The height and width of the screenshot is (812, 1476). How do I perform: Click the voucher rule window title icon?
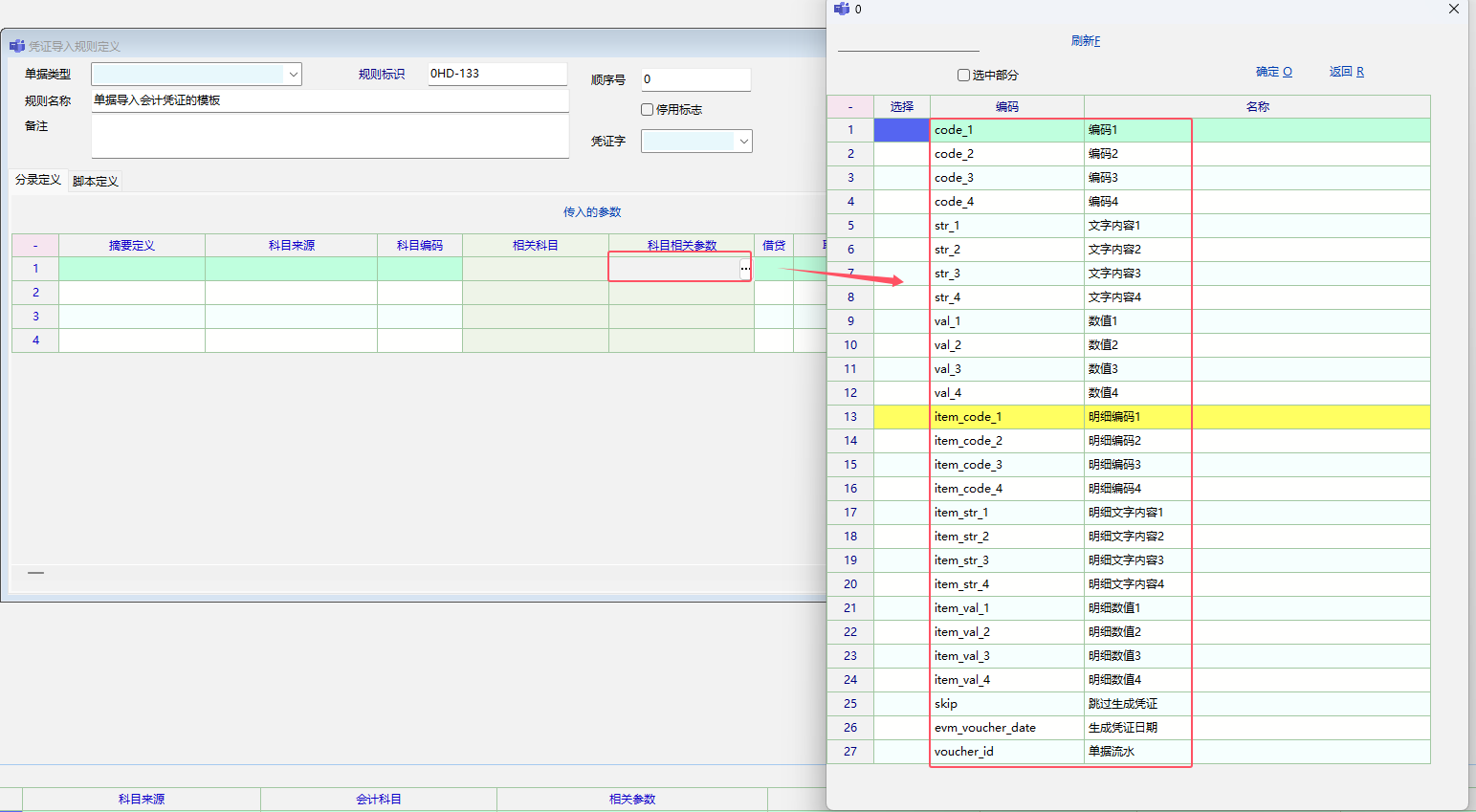(17, 46)
